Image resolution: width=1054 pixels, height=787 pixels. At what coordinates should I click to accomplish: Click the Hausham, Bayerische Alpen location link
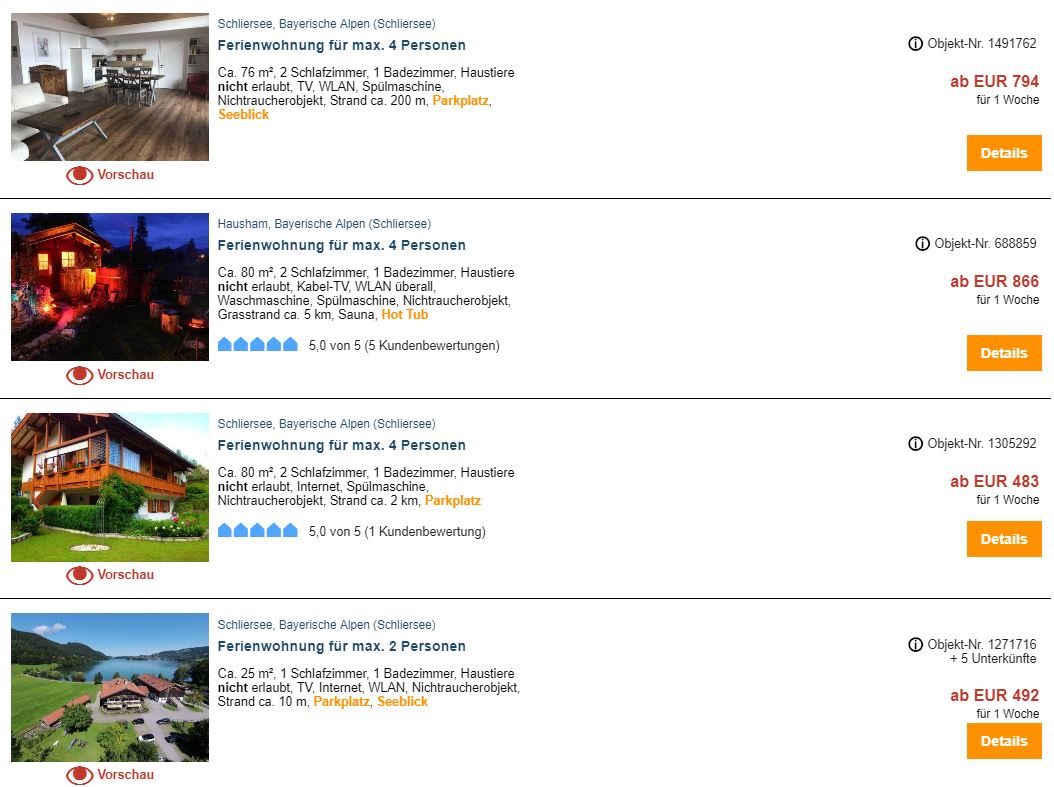tap(324, 223)
